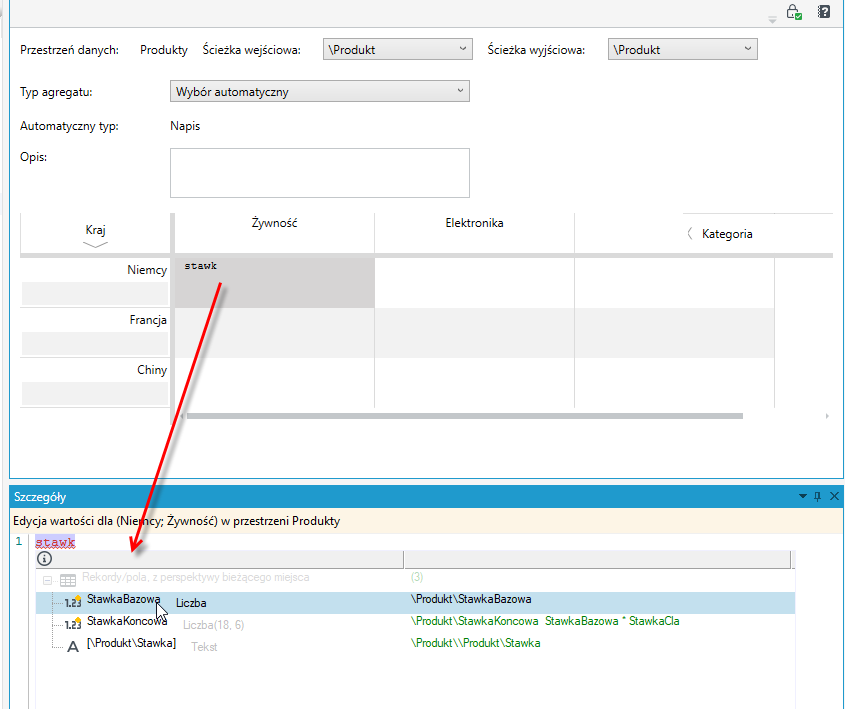Image resolution: width=845 pixels, height=709 pixels.
Task: Pin the Szczegóły panel
Action: pos(818,496)
